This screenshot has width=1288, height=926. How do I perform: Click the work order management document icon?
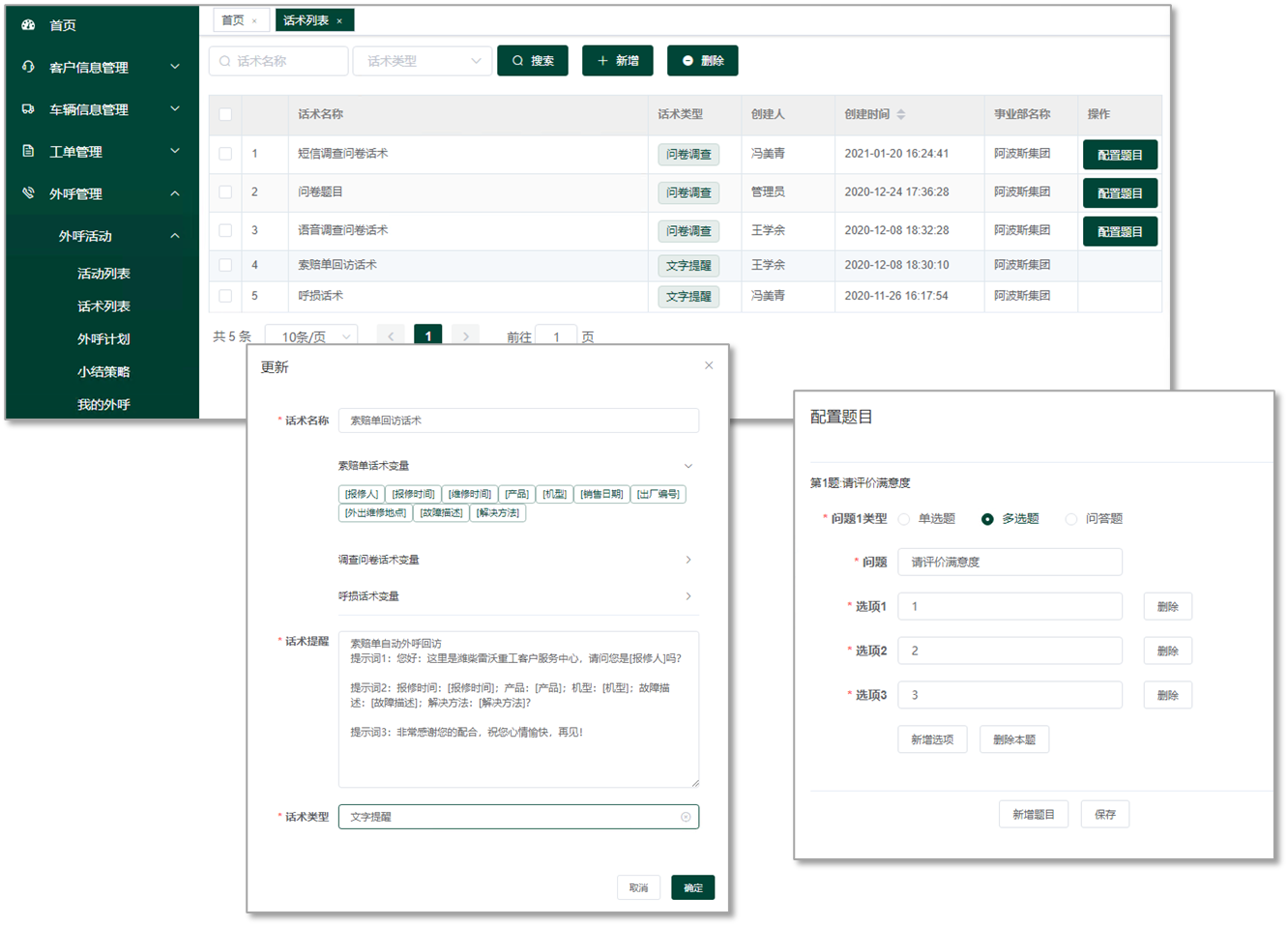coord(28,151)
